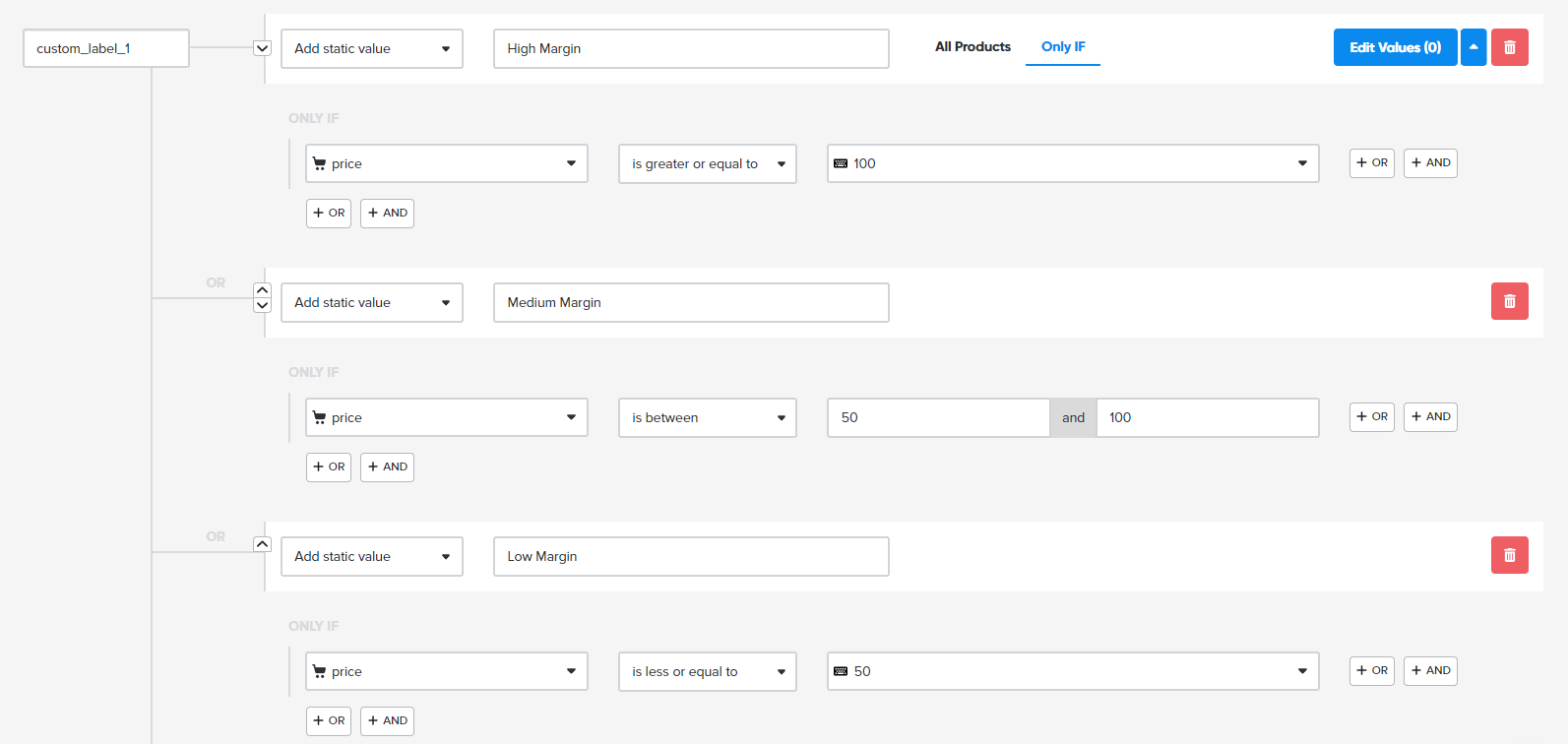Add an AND condition right of the 100 value dropdown

tap(1430, 163)
